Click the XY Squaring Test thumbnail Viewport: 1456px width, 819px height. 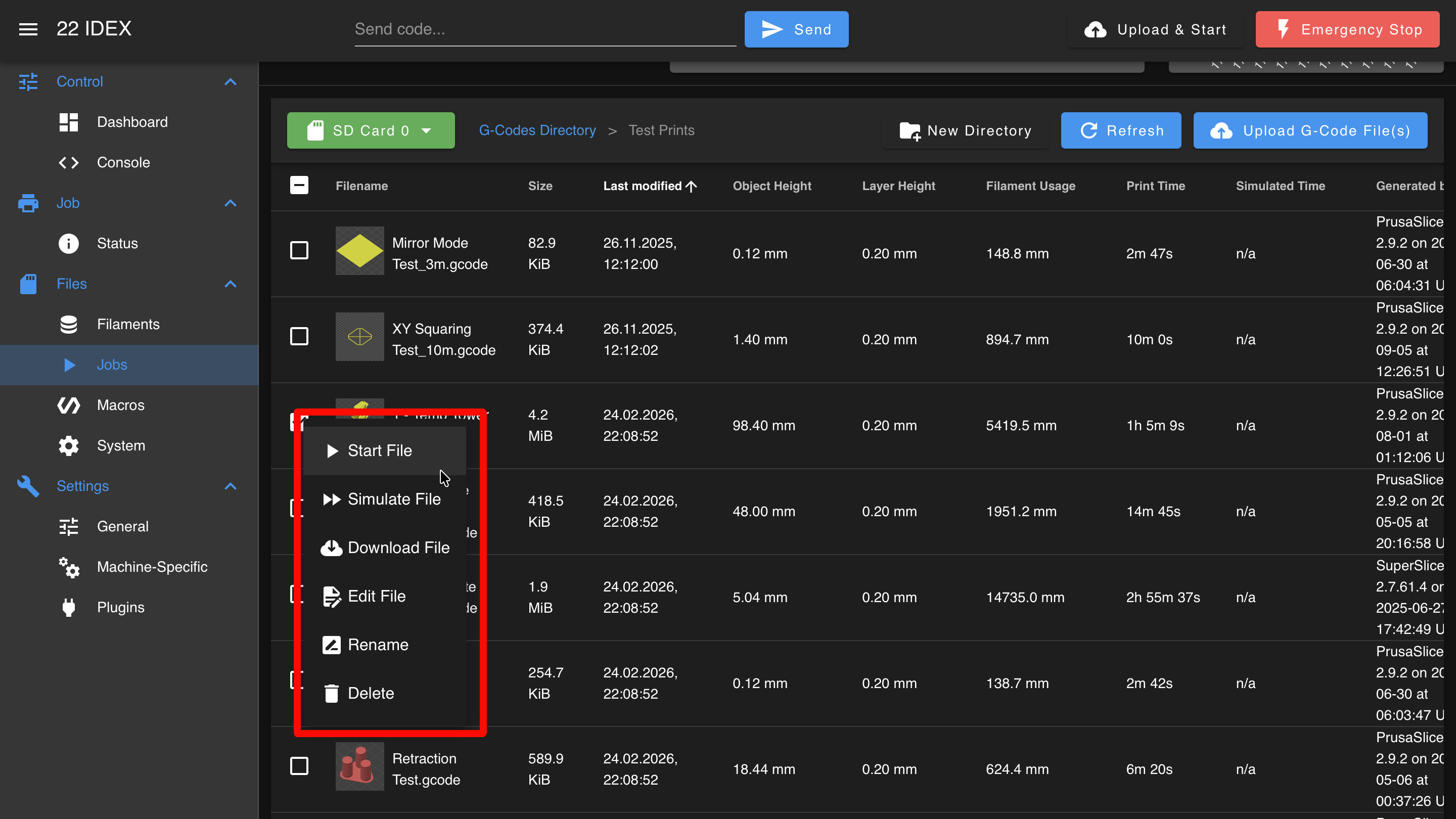tap(359, 337)
